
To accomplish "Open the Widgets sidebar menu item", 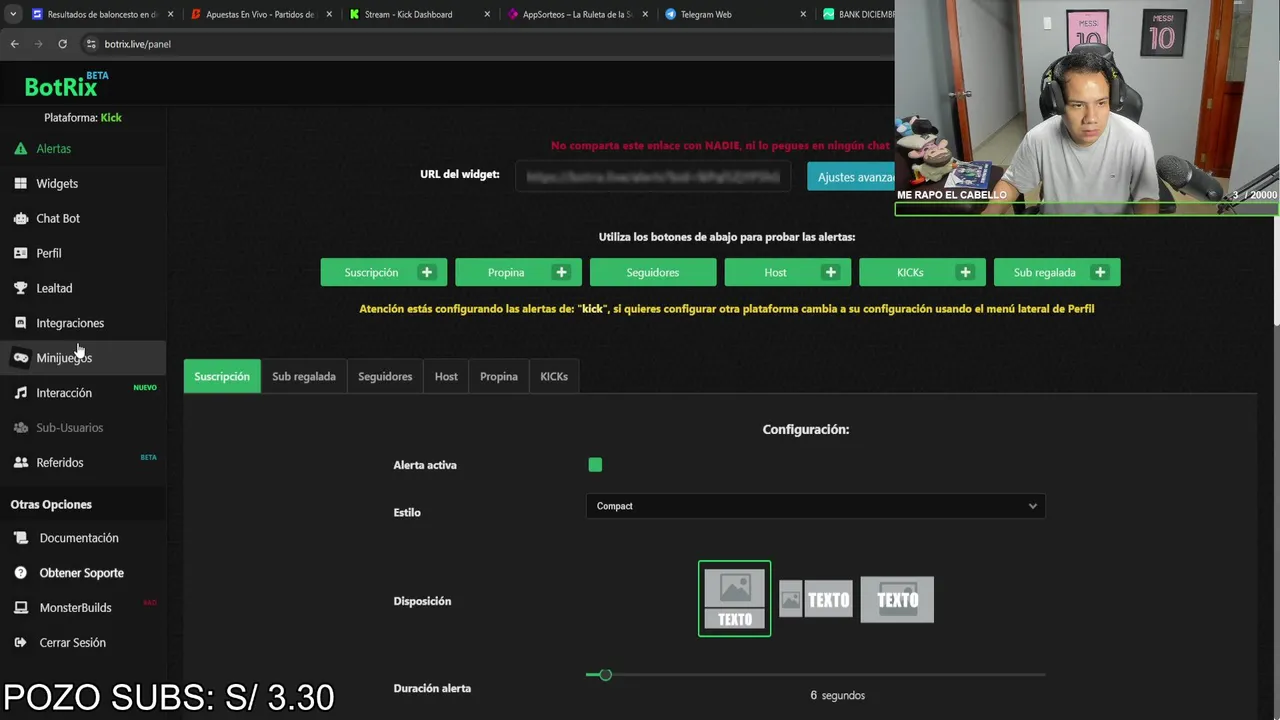I will [x=83, y=183].
